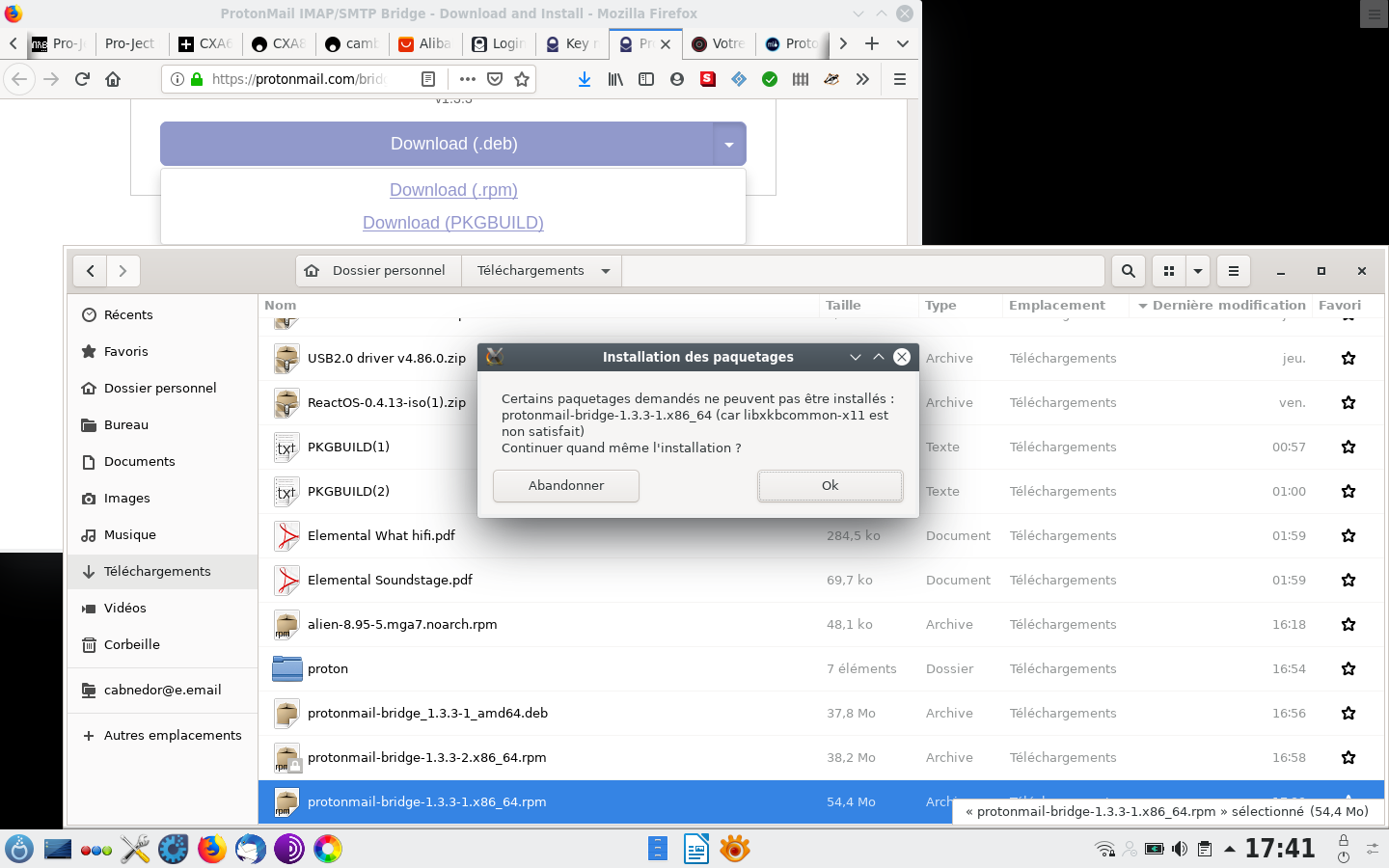Image resolution: width=1389 pixels, height=868 pixels.
Task: Open Firefox hamburger menu
Action: (900, 79)
